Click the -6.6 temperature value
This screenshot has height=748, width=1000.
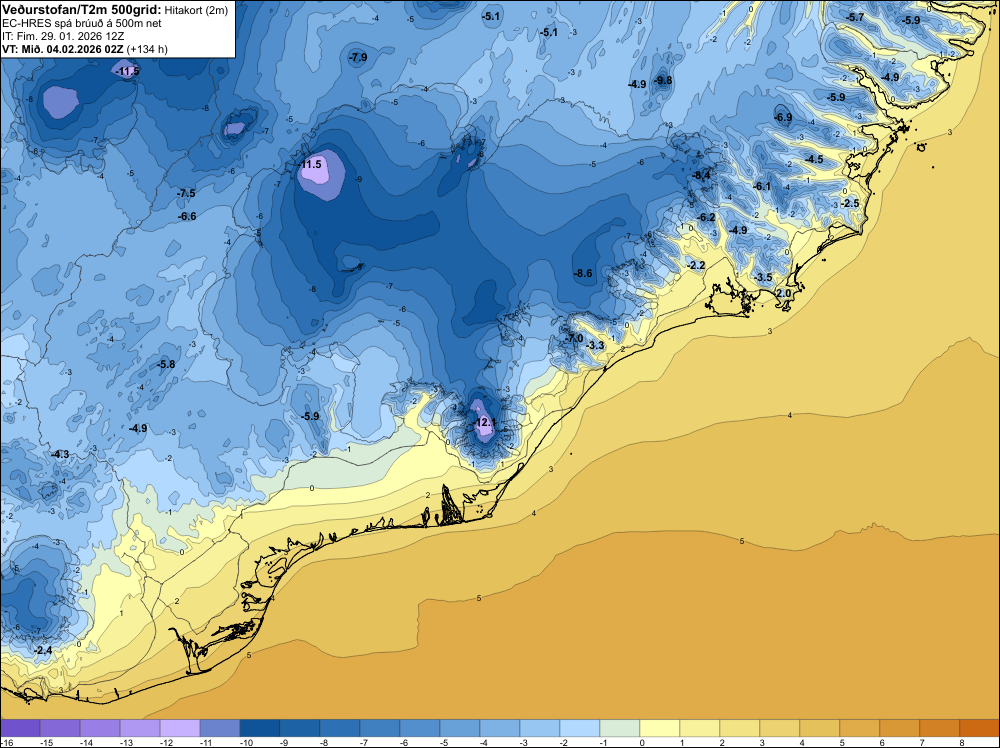[x=187, y=217]
